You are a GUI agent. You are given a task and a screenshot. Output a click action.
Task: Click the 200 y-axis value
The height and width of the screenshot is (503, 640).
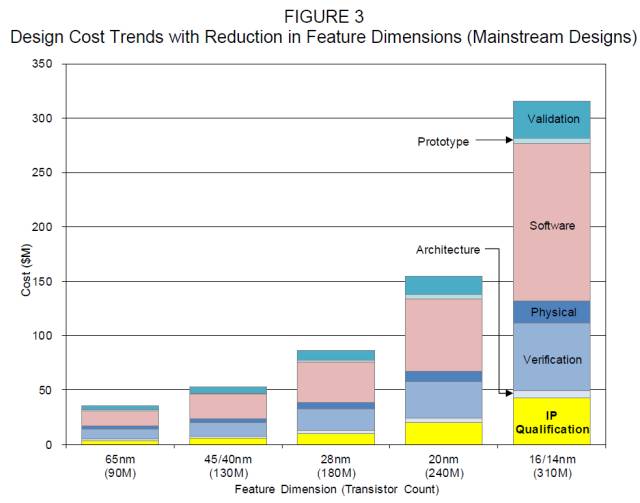42,227
